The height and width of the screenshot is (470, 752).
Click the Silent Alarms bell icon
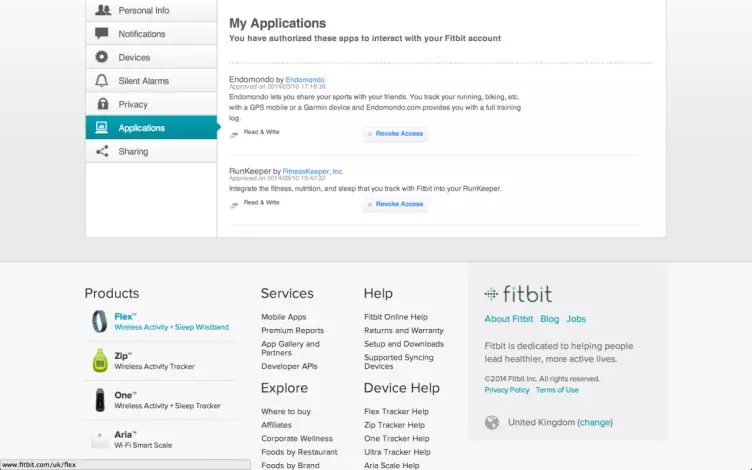pyautogui.click(x=102, y=81)
